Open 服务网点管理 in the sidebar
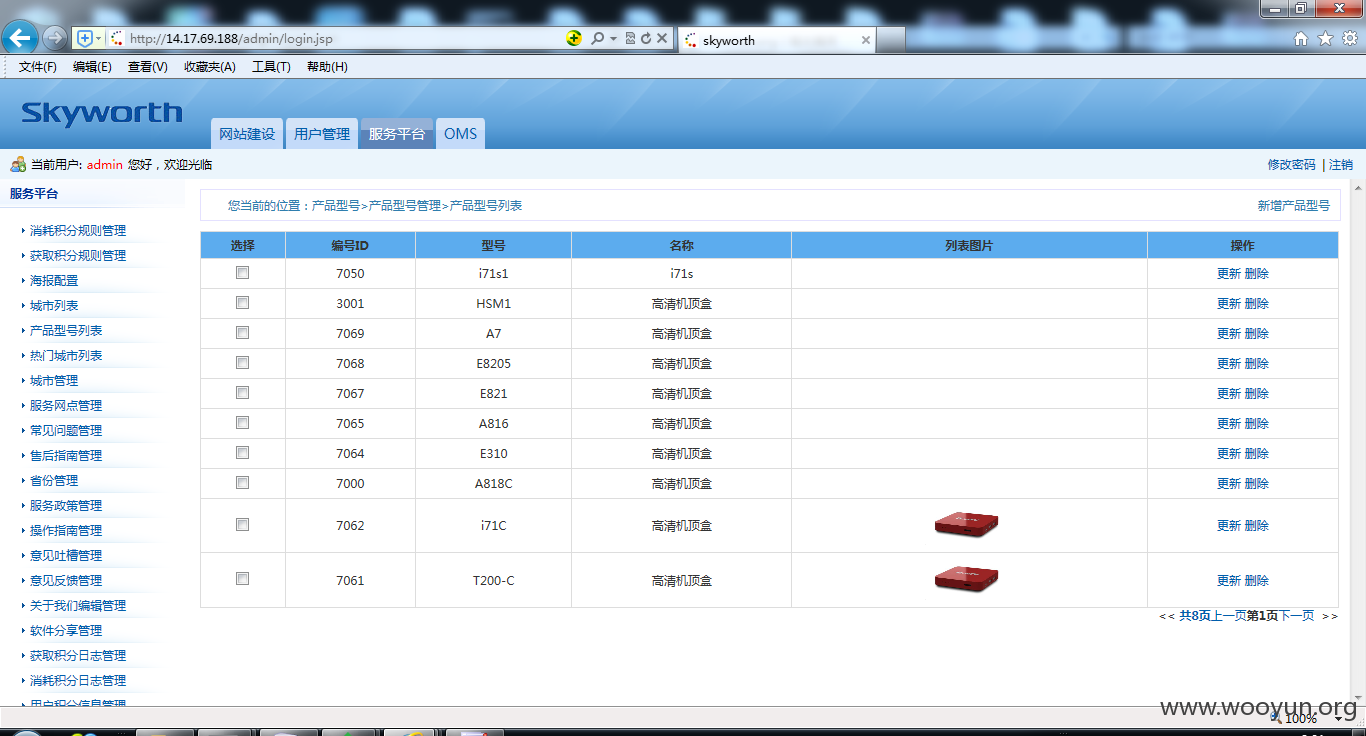This screenshot has height=736, width=1366. (x=66, y=406)
